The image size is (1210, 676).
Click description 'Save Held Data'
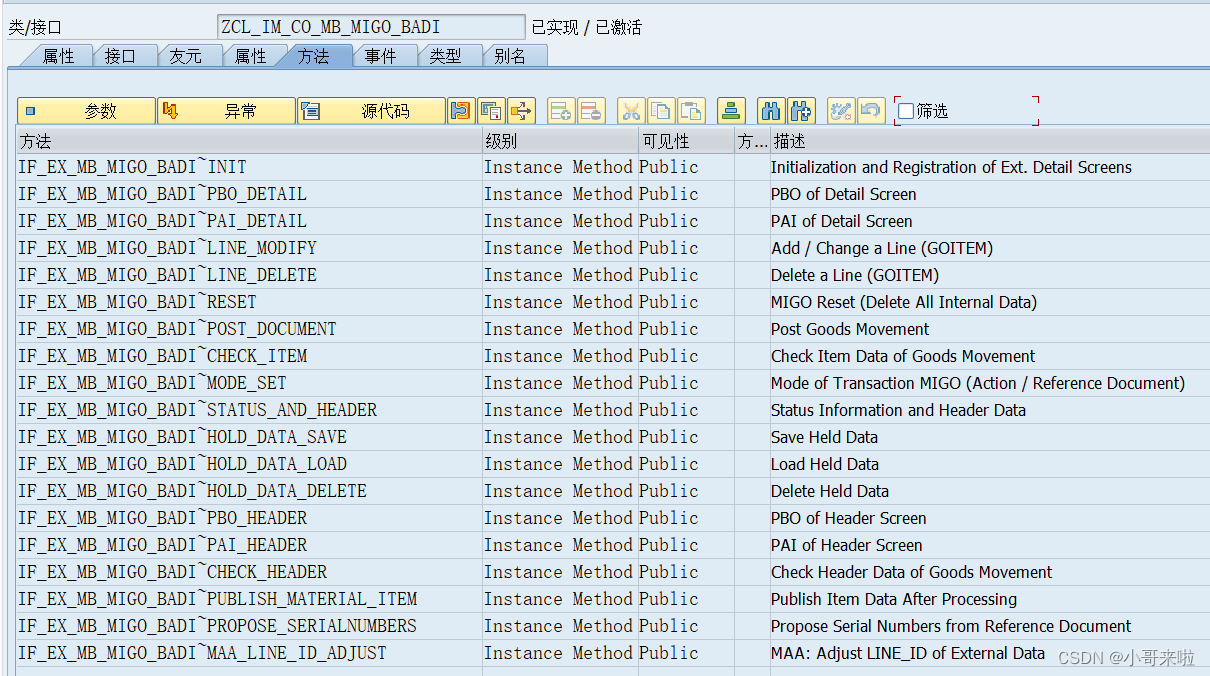tap(824, 437)
